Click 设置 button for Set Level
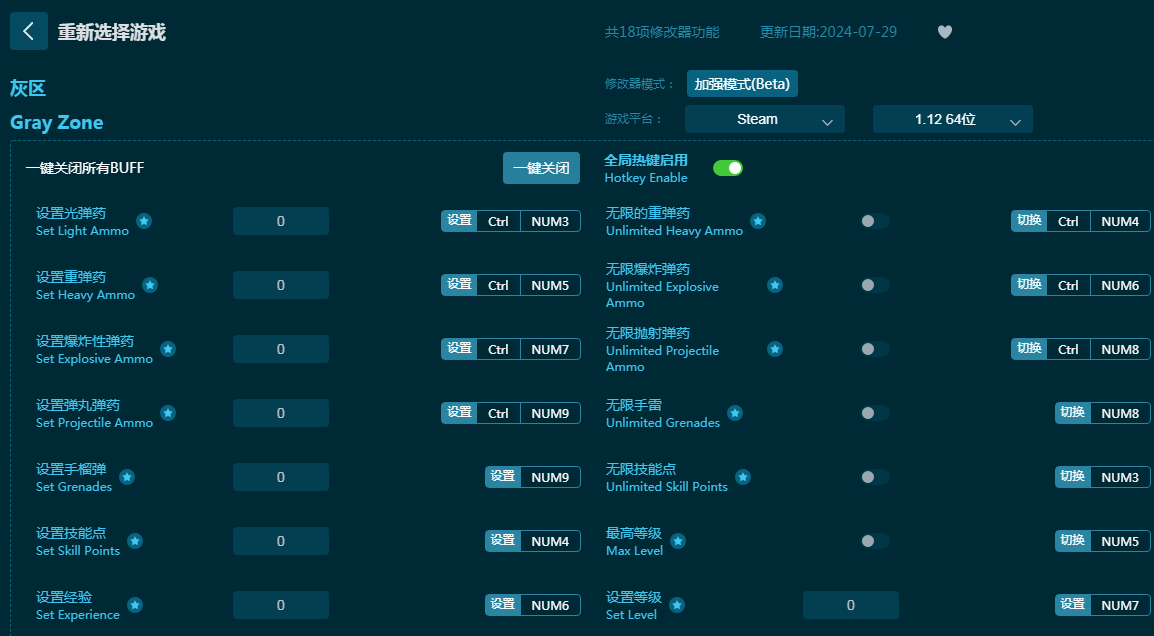This screenshot has width=1154, height=636. click(x=1072, y=605)
